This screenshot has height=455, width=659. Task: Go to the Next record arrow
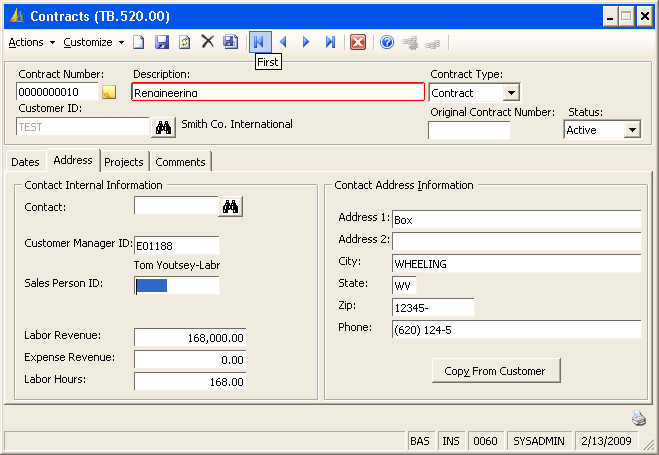pyautogui.click(x=306, y=42)
